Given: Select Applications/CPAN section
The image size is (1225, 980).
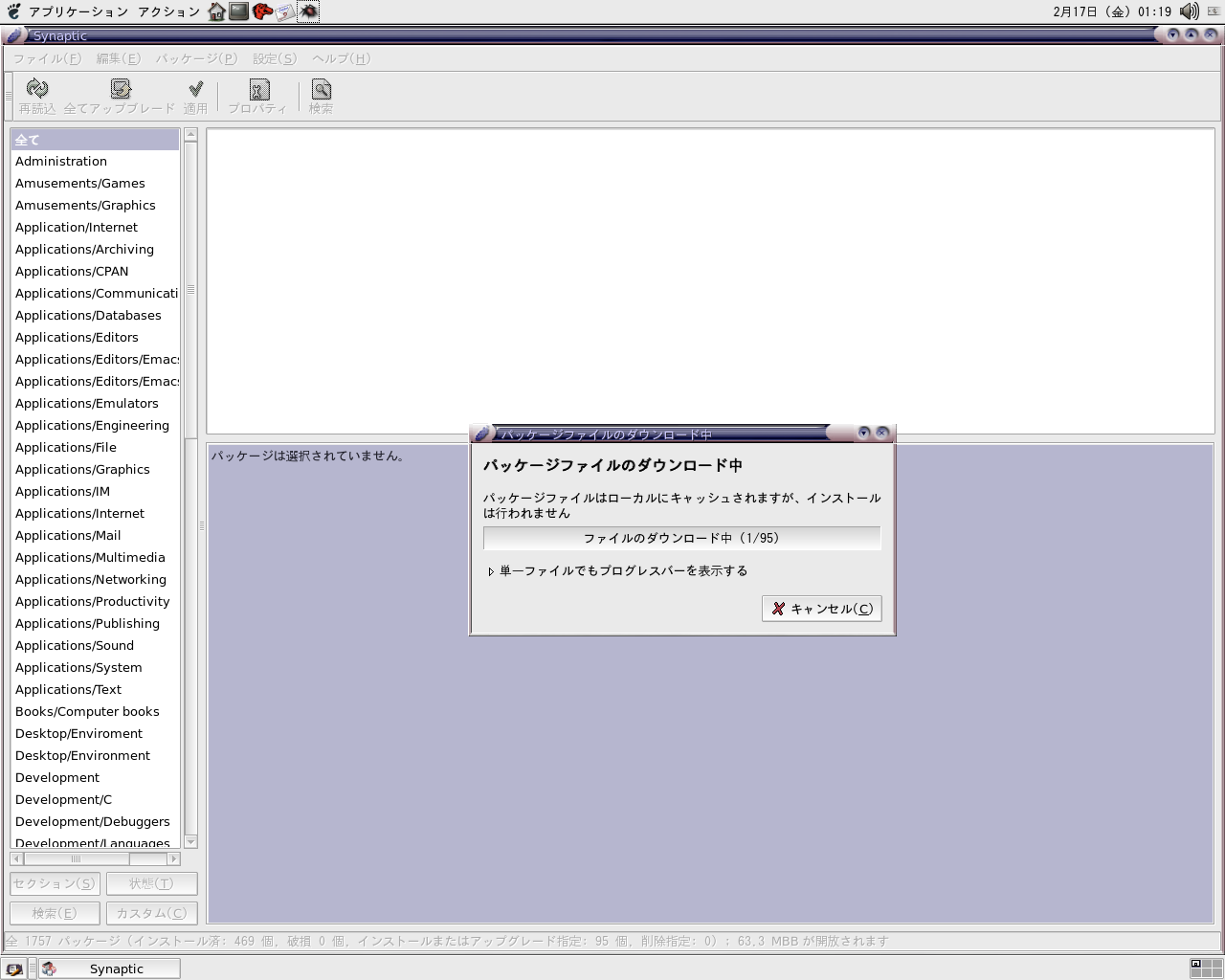Looking at the screenshot, I should click(95, 272).
